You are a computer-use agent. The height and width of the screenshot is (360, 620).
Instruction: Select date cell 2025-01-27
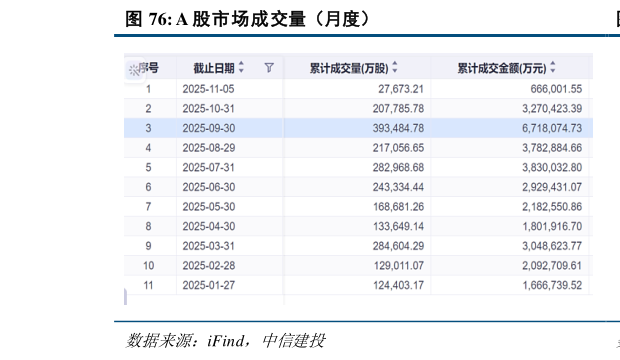pyautogui.click(x=208, y=285)
